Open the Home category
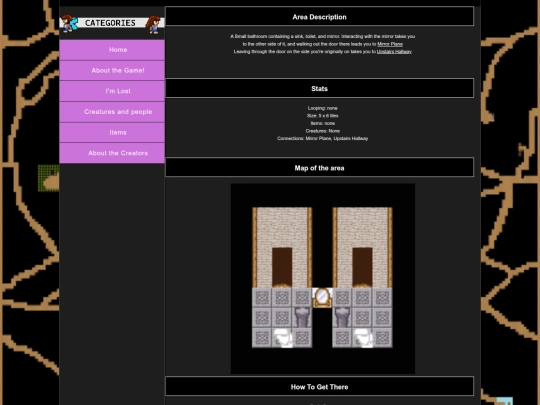 (112, 50)
